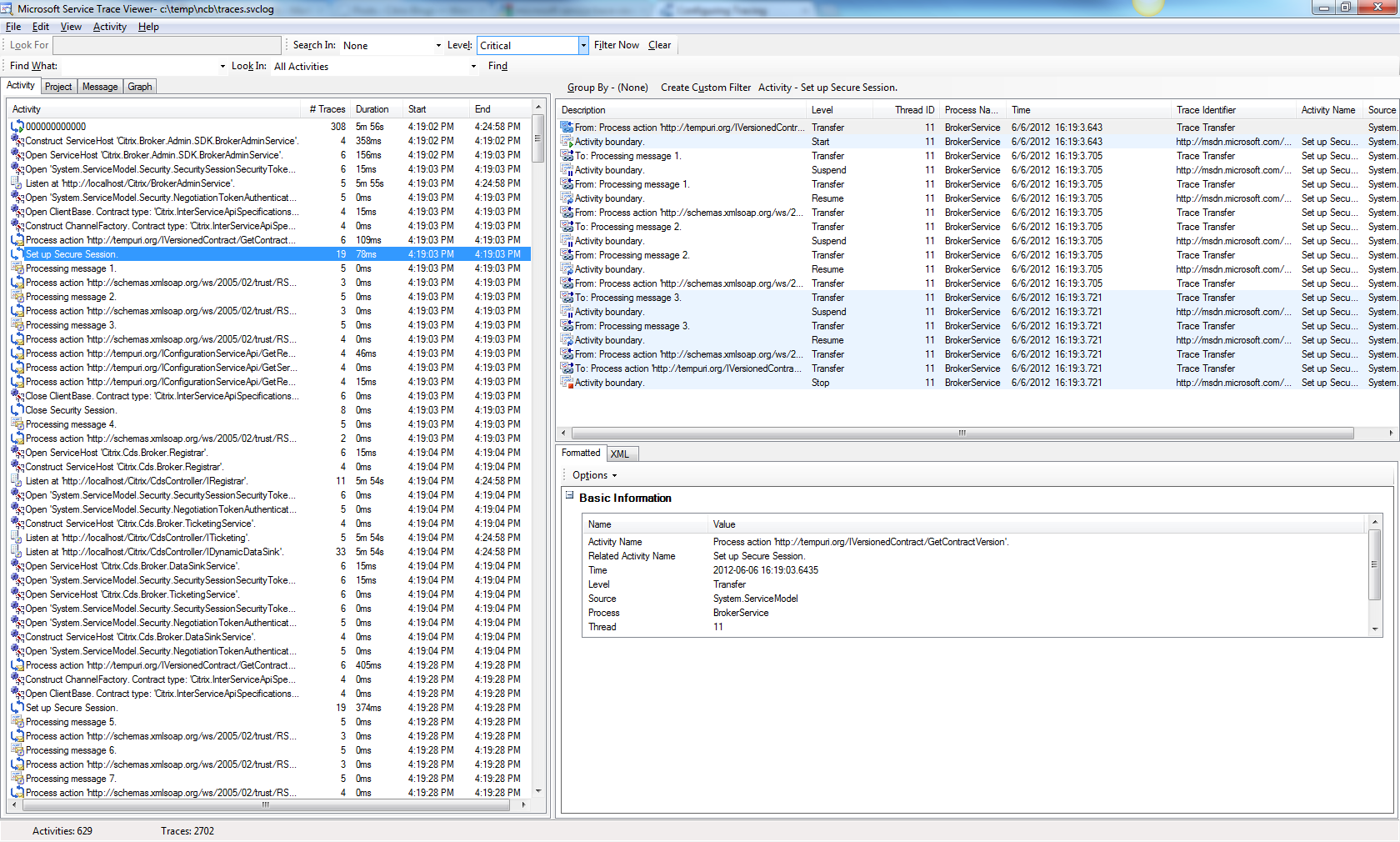The width and height of the screenshot is (1400, 842).
Task: Switch to the Graph tab
Action: [139, 87]
